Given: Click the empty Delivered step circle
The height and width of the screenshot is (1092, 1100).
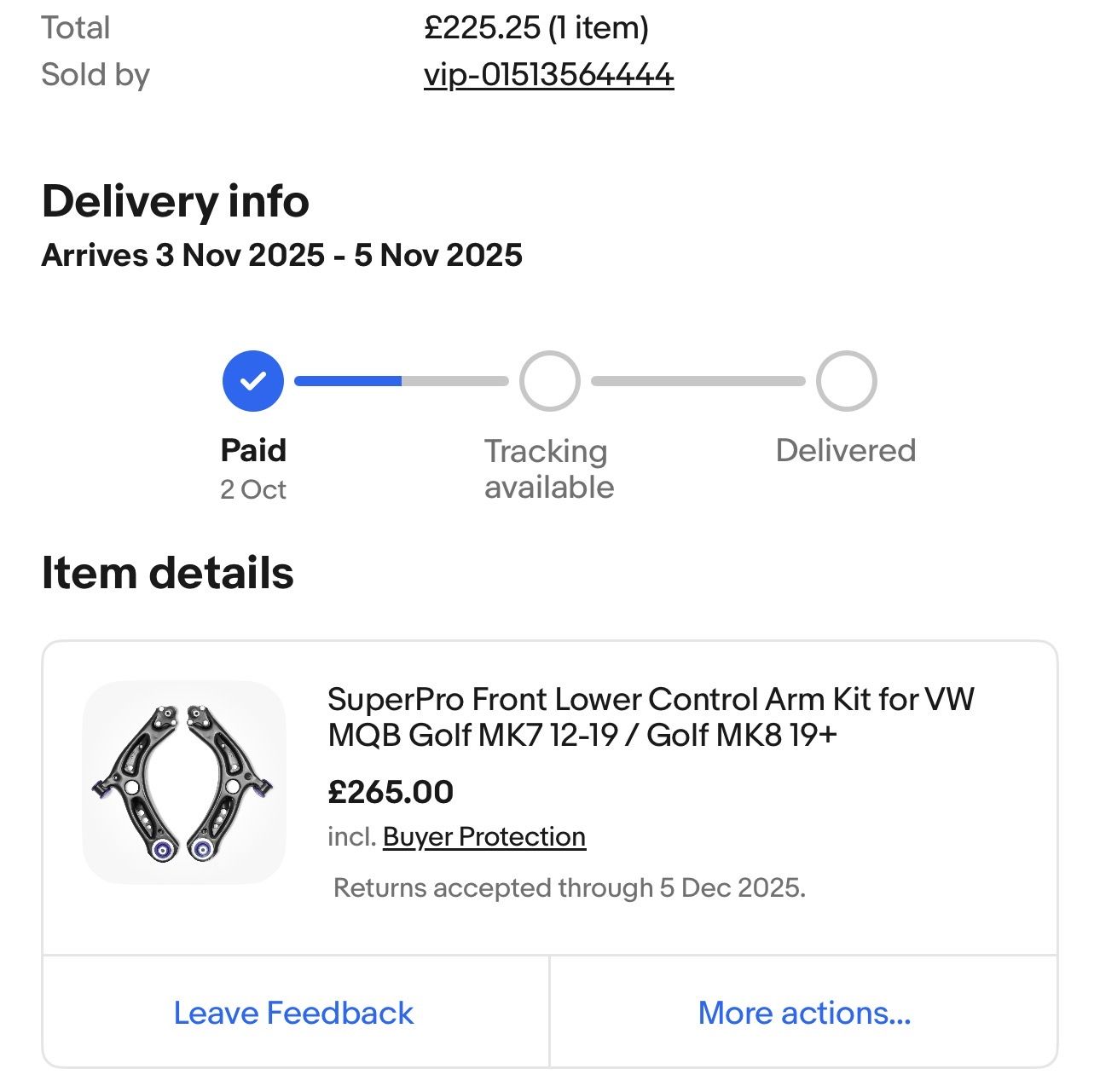Looking at the screenshot, I should (846, 381).
